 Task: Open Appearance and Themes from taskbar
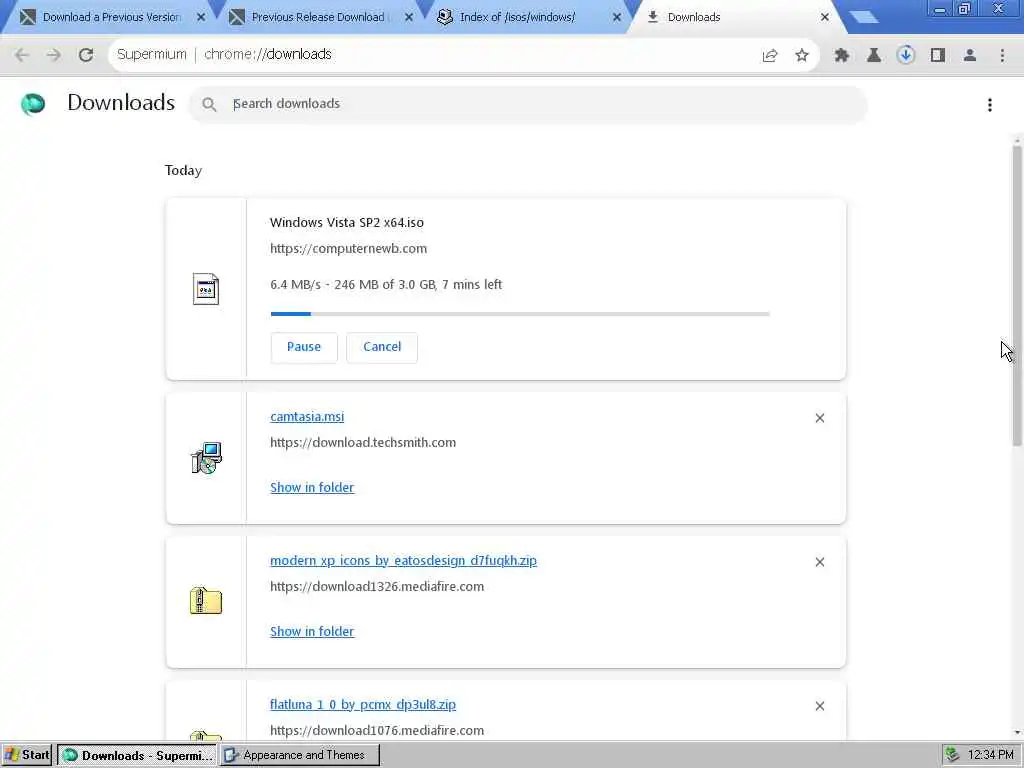click(299, 755)
